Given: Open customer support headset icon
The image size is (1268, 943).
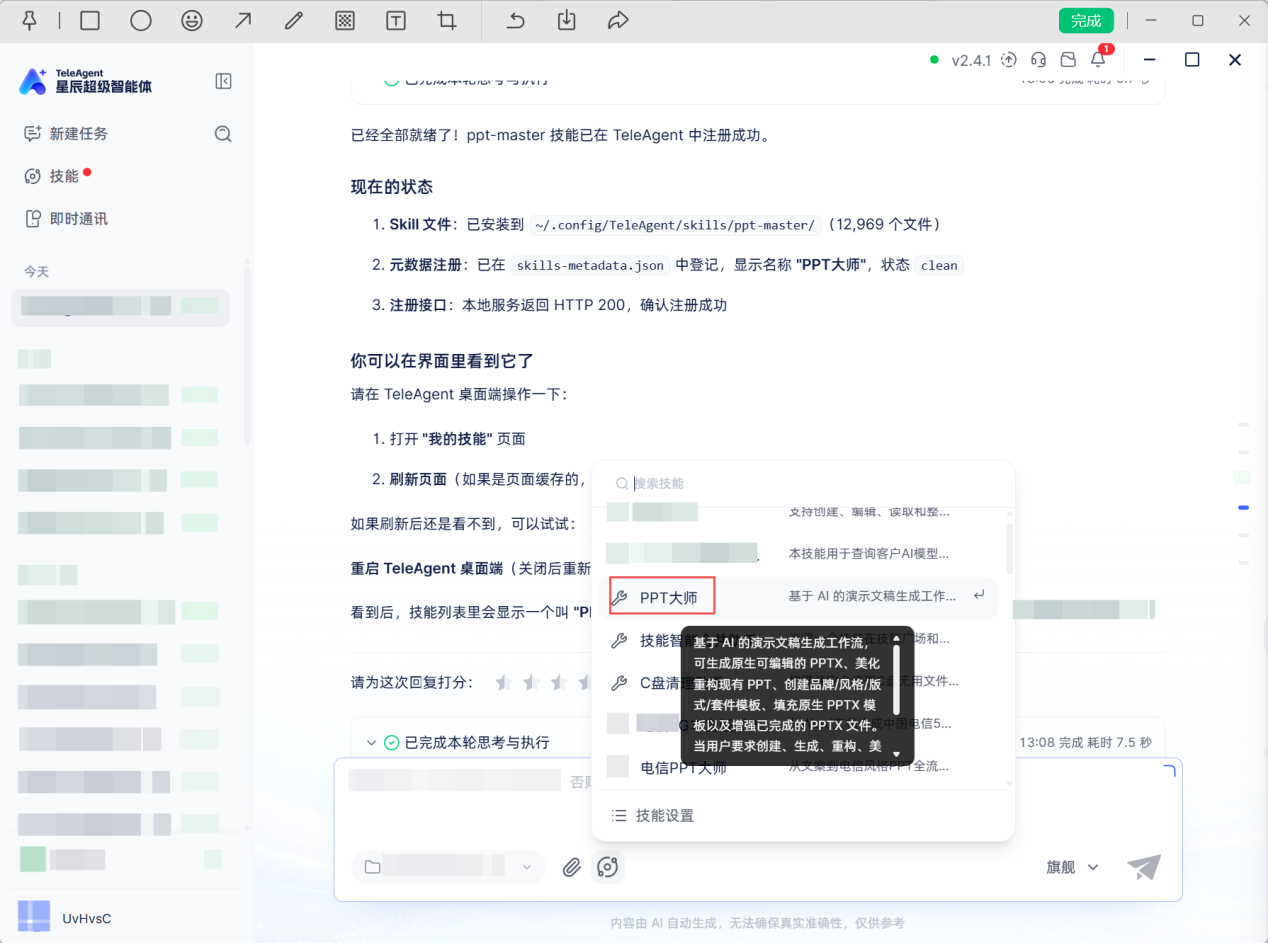Looking at the screenshot, I should 1039,60.
